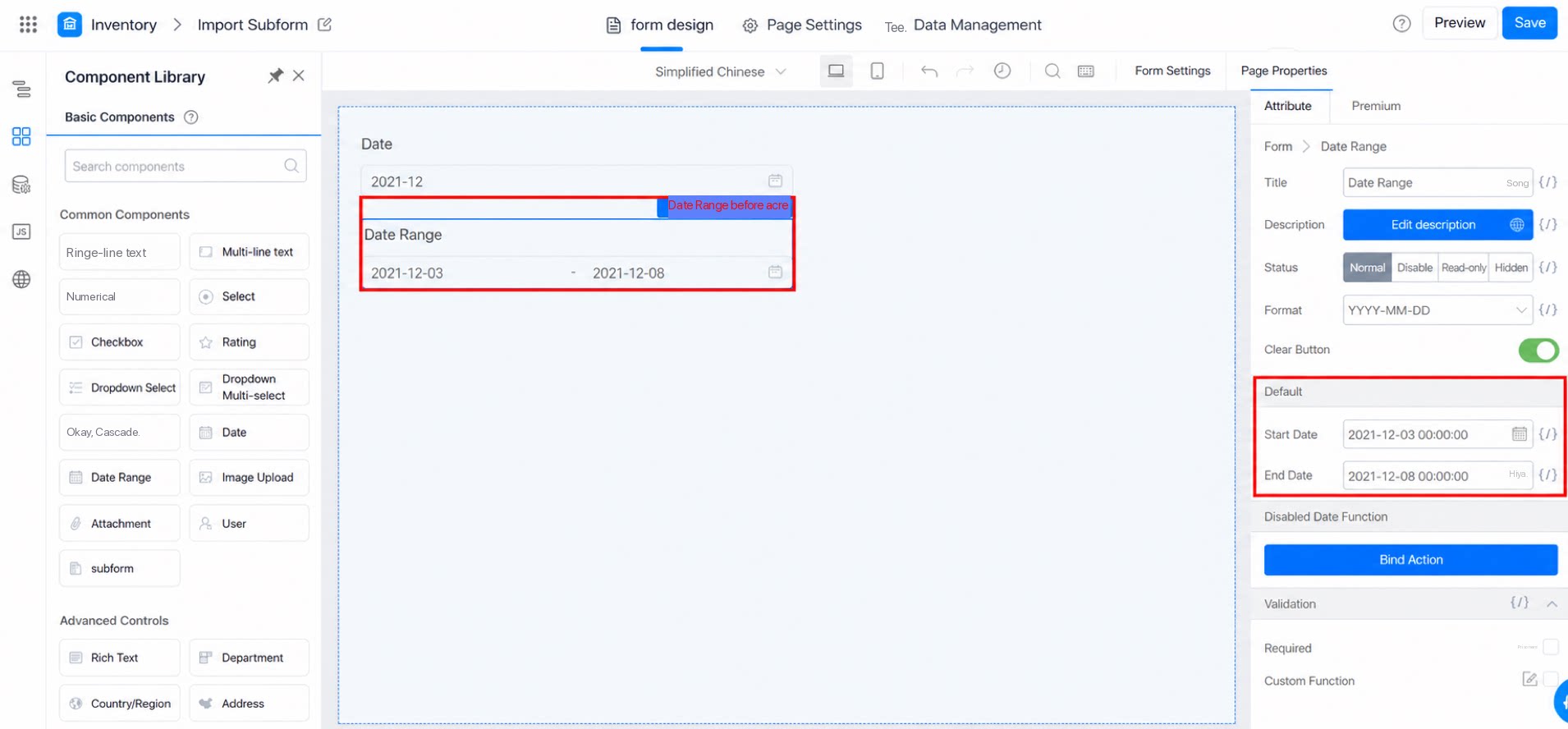The width and height of the screenshot is (1568, 729).
Task: Click the search magnifier in toolbar
Action: 1052,71
